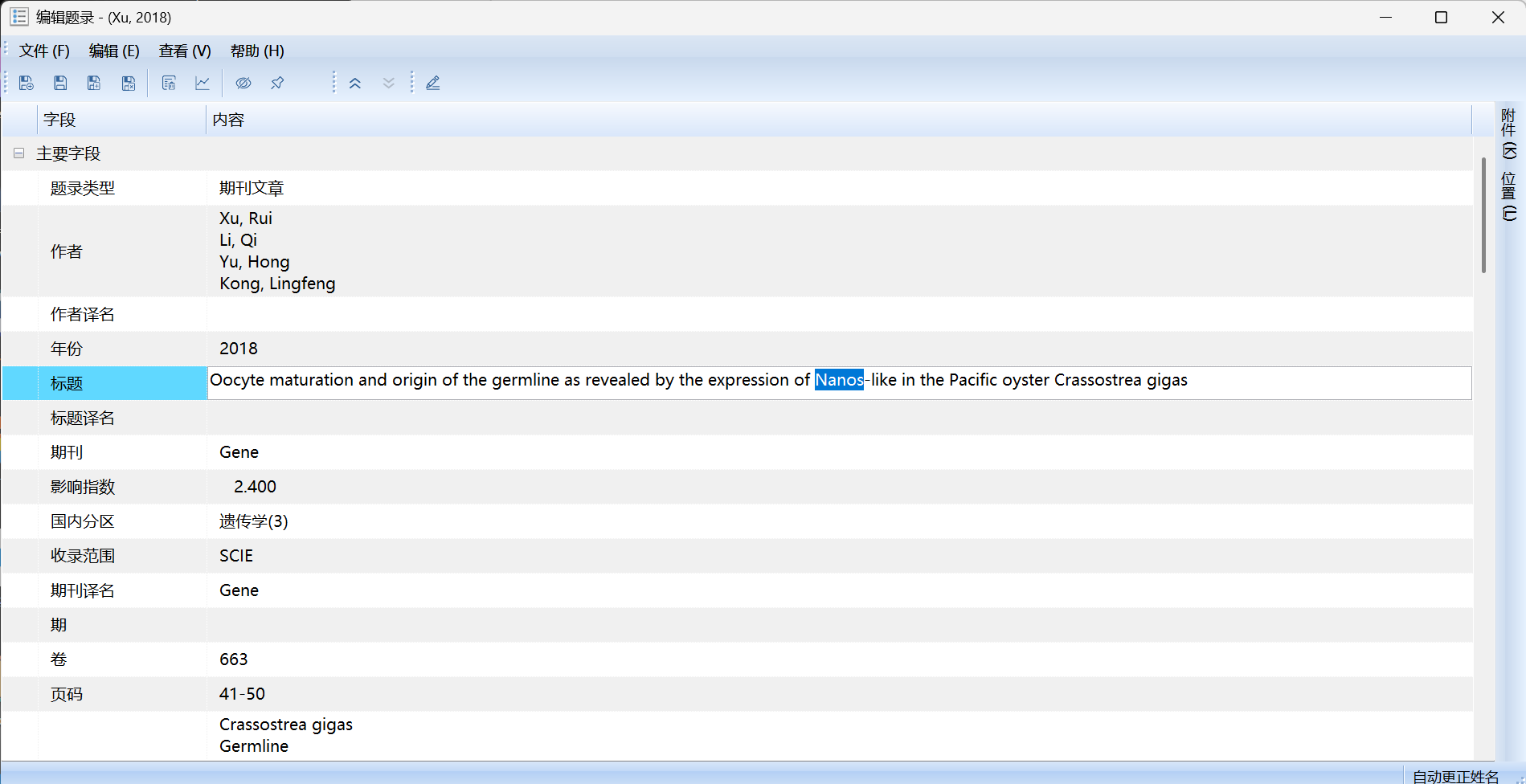Click the pin icon in toolbar
1526x784 pixels.
pos(277,83)
